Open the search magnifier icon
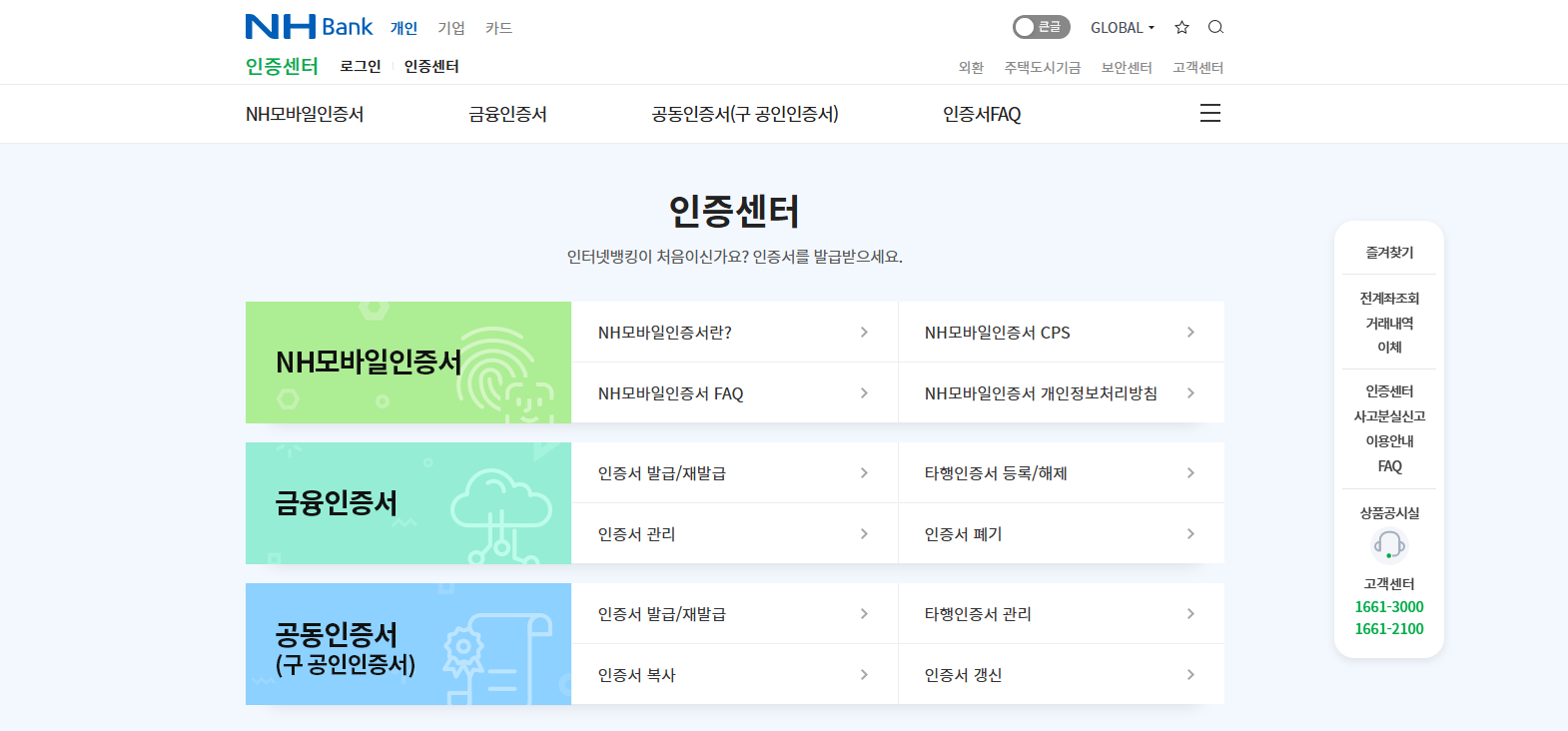The width and height of the screenshot is (1568, 731). [x=1215, y=28]
